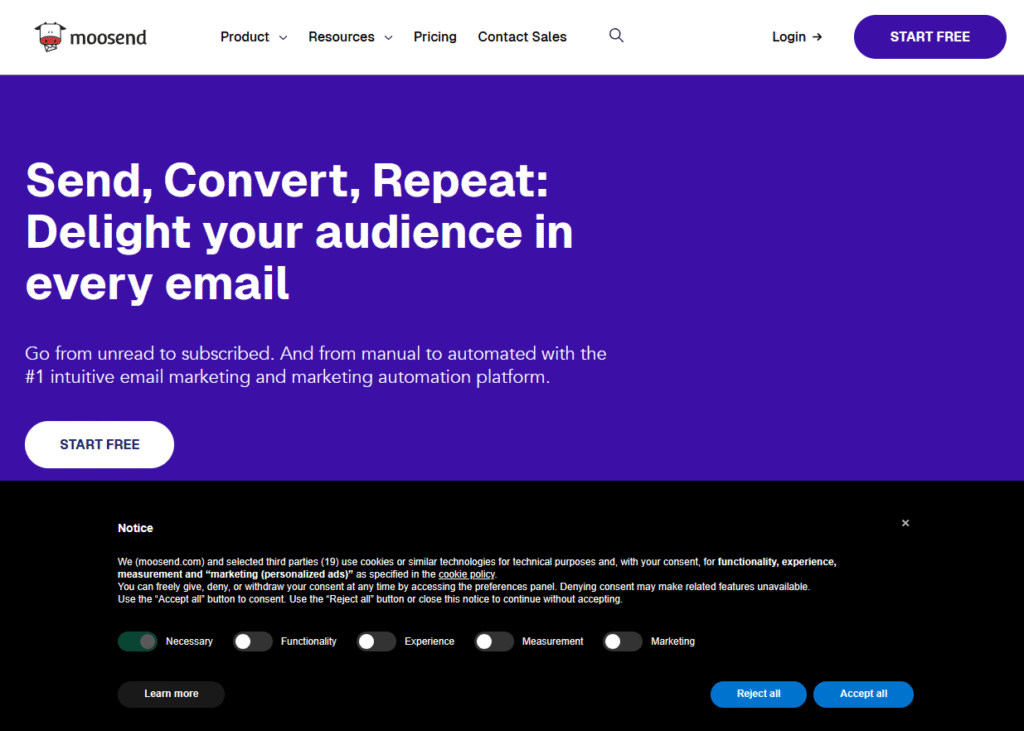Click the white START FREE hero button
This screenshot has width=1024, height=731.
coord(99,444)
